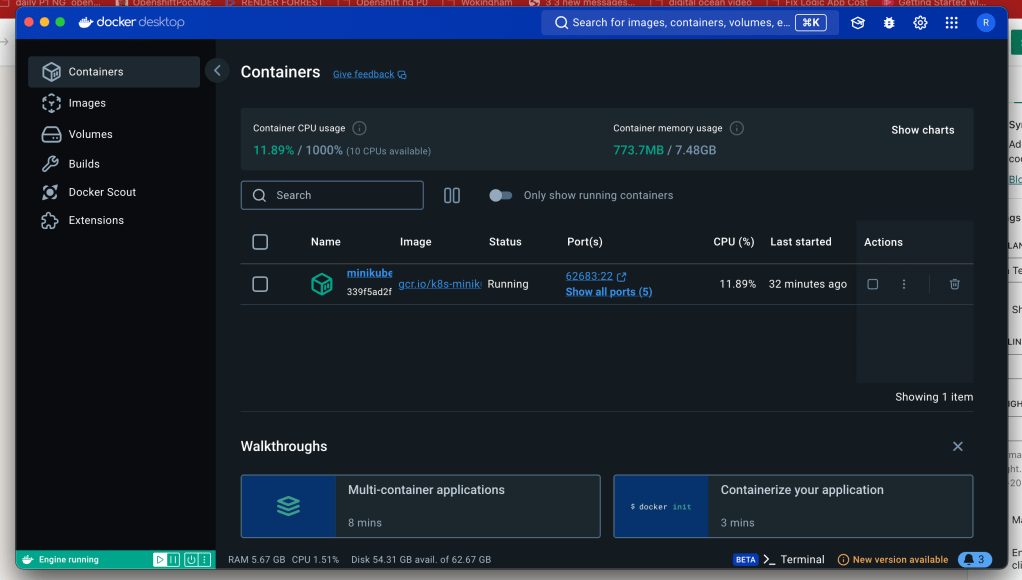This screenshot has width=1022, height=580.
Task: Open the notifications bell with 3
Action: (974, 560)
